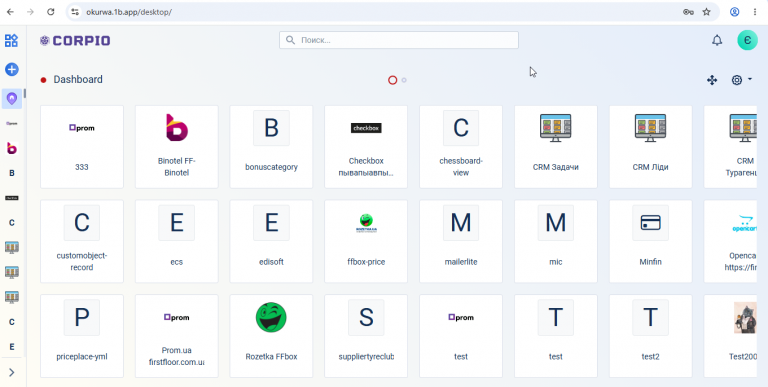Go back in the browser
Viewport: 768px width, 387px height.
(10, 12)
